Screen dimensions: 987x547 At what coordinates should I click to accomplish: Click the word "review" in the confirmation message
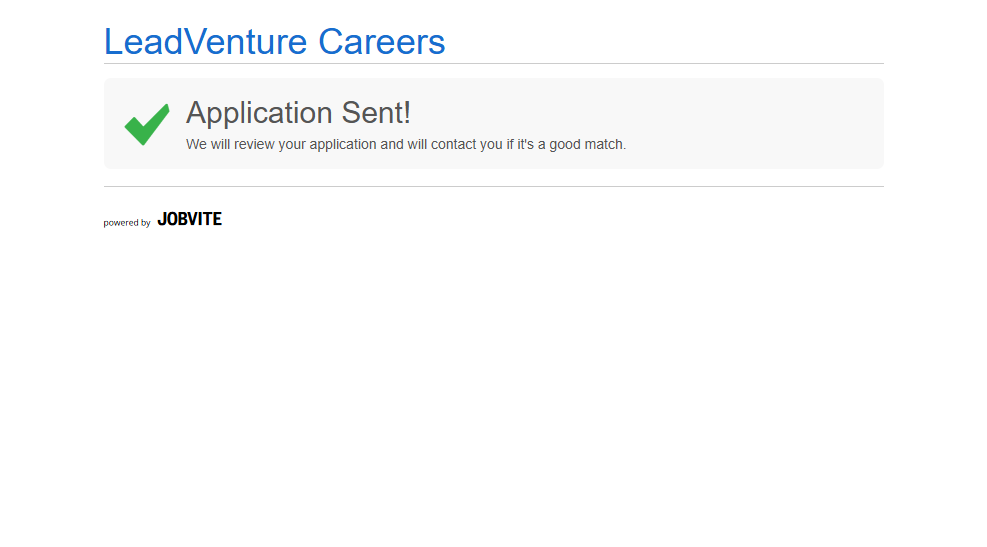click(x=254, y=144)
